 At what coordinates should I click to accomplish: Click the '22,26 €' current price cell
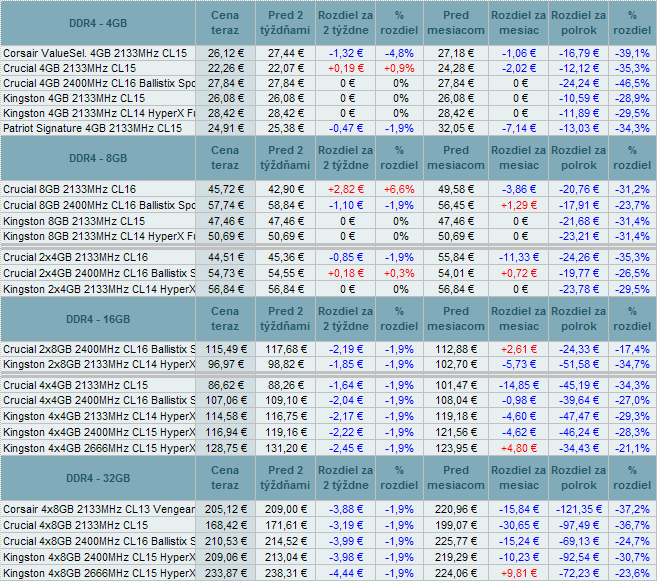click(225, 68)
